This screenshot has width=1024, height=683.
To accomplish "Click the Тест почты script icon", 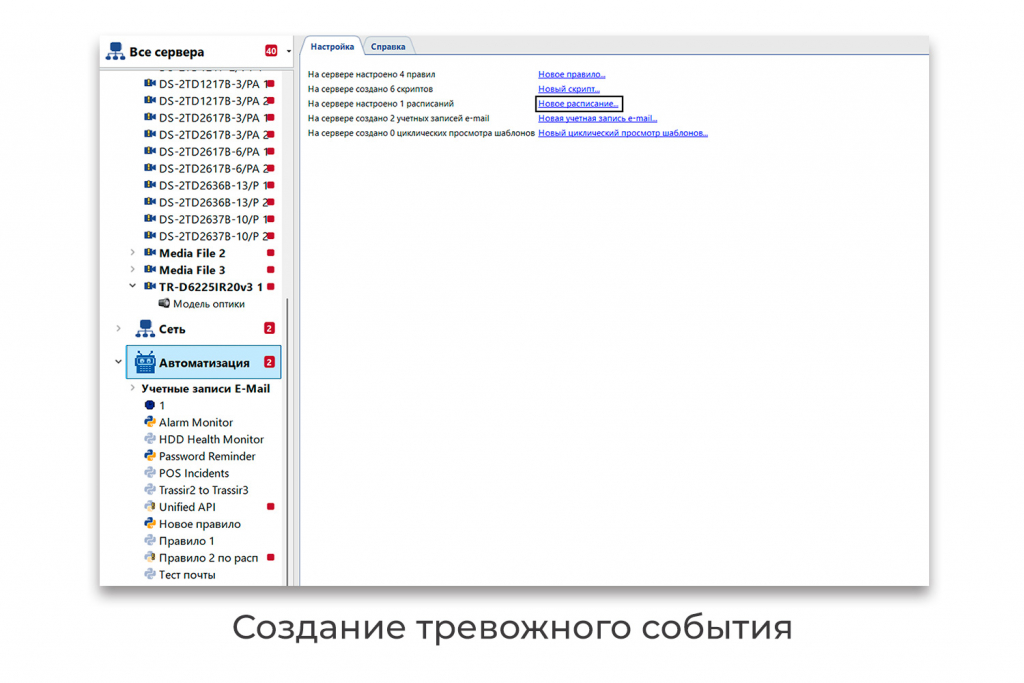I will click(x=150, y=575).
